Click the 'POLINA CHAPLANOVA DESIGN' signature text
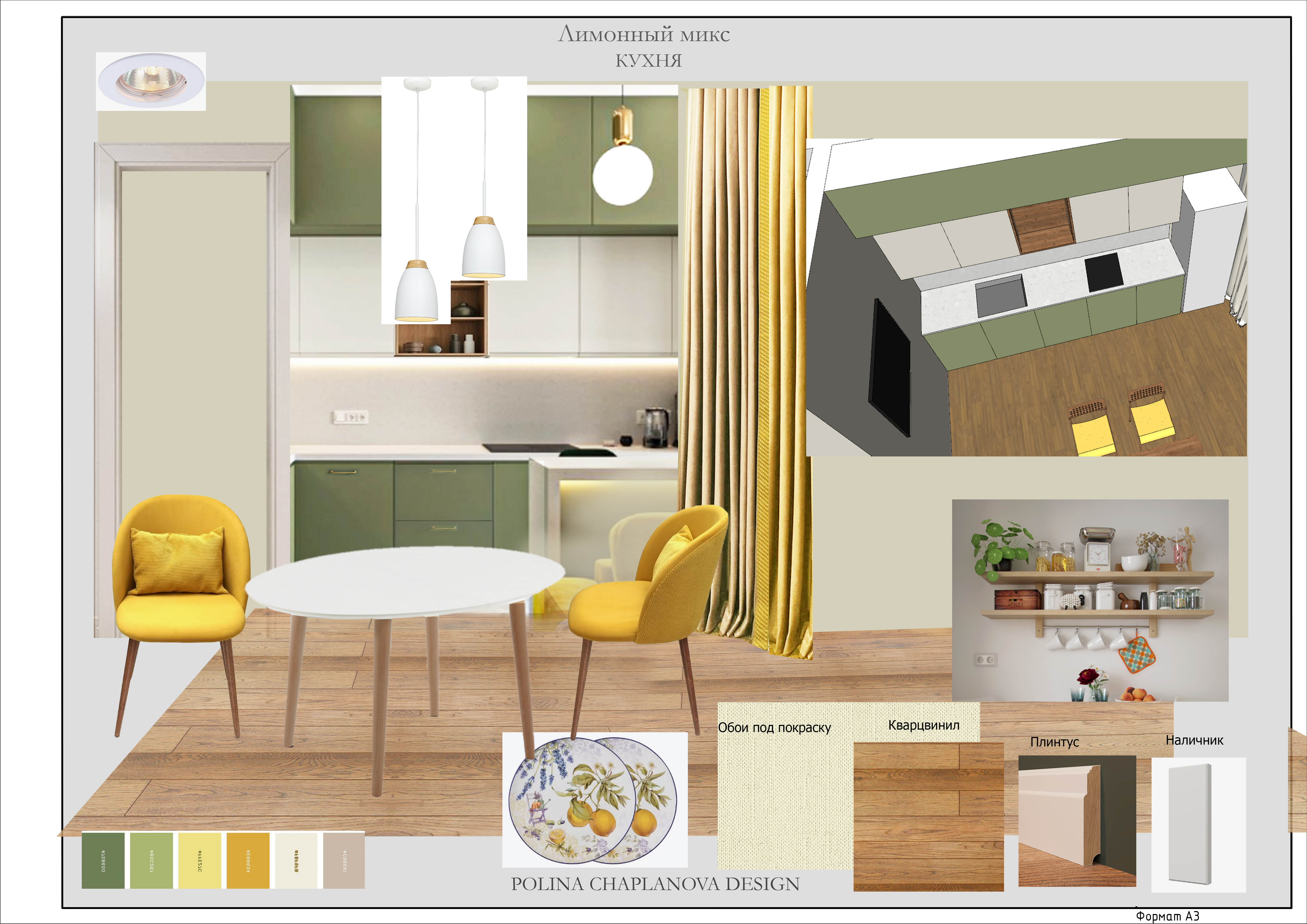 (x=655, y=884)
